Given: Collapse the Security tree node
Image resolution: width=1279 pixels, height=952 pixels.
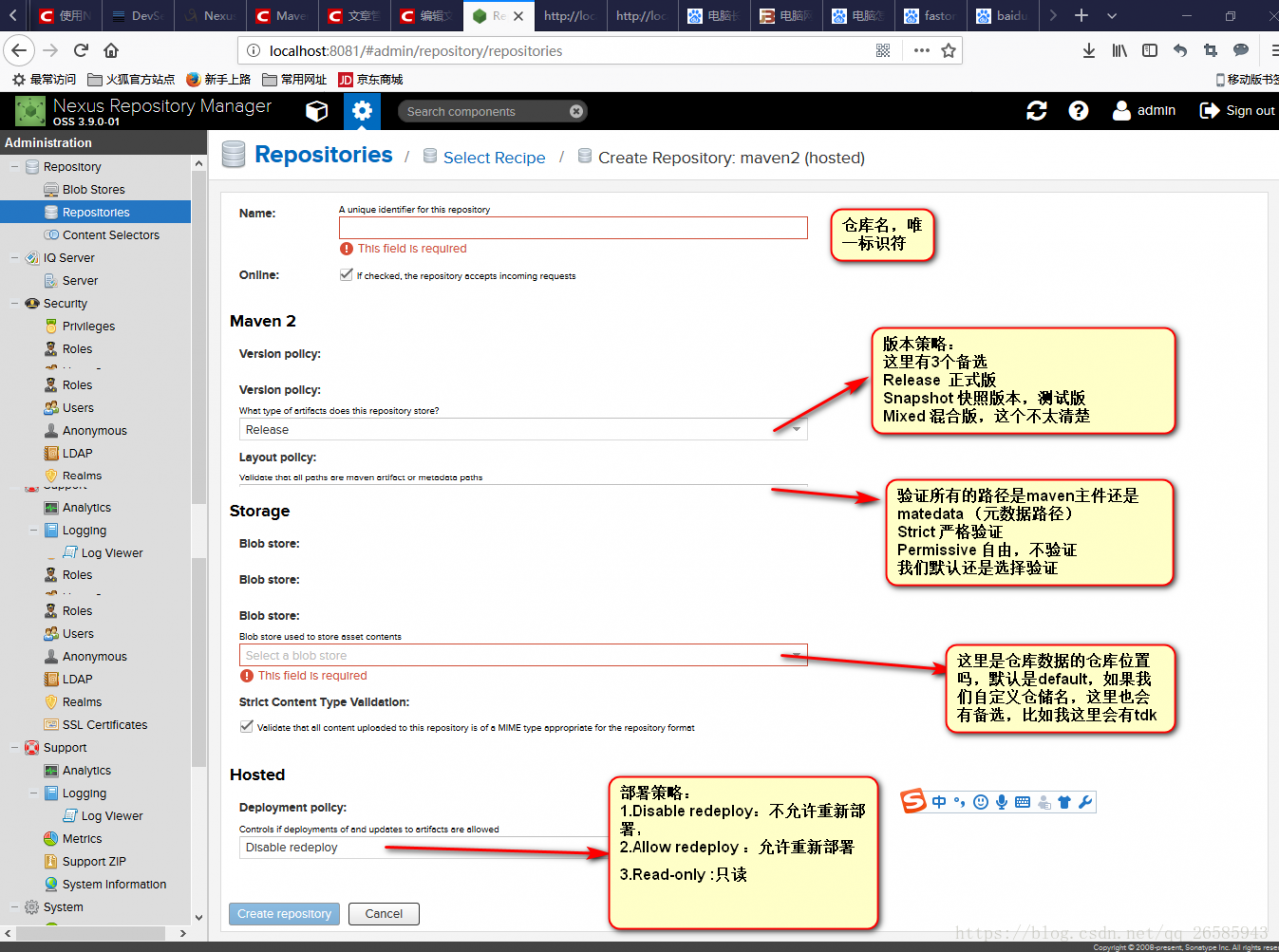Looking at the screenshot, I should [x=15, y=304].
